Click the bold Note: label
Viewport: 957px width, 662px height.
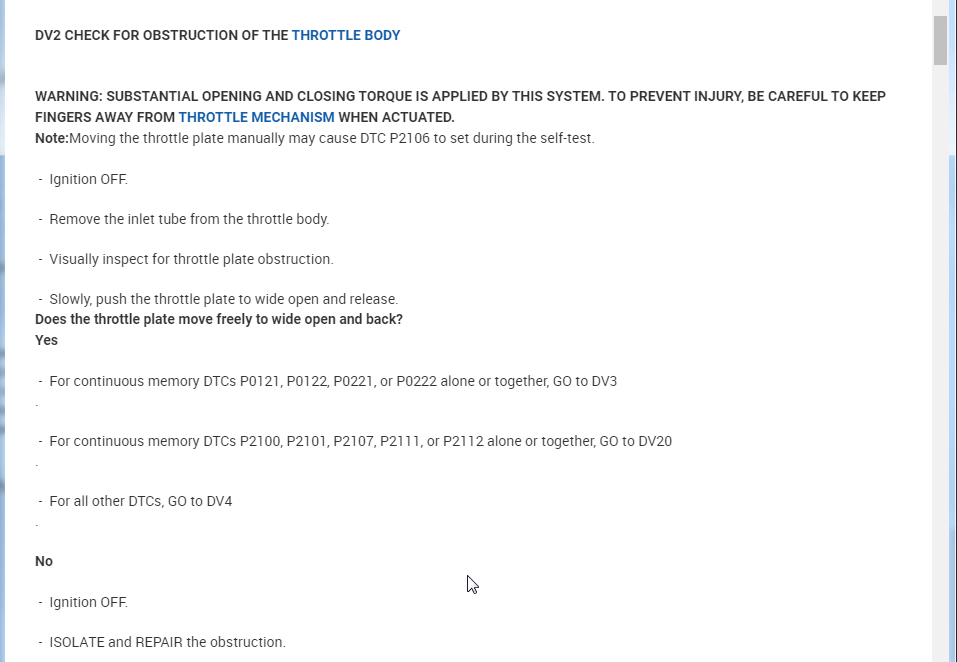point(51,138)
